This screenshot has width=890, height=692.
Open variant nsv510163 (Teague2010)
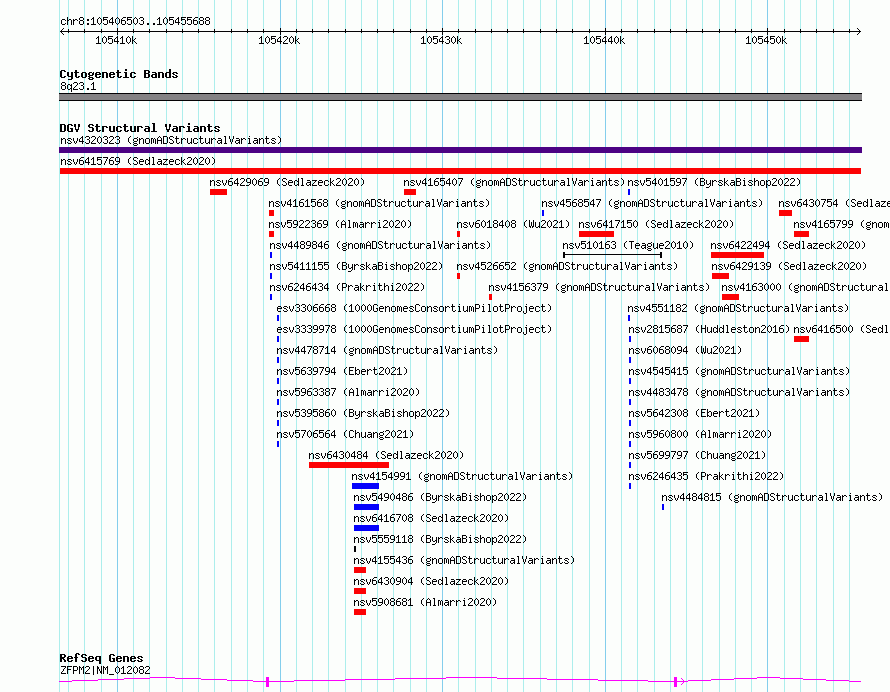pos(628,245)
